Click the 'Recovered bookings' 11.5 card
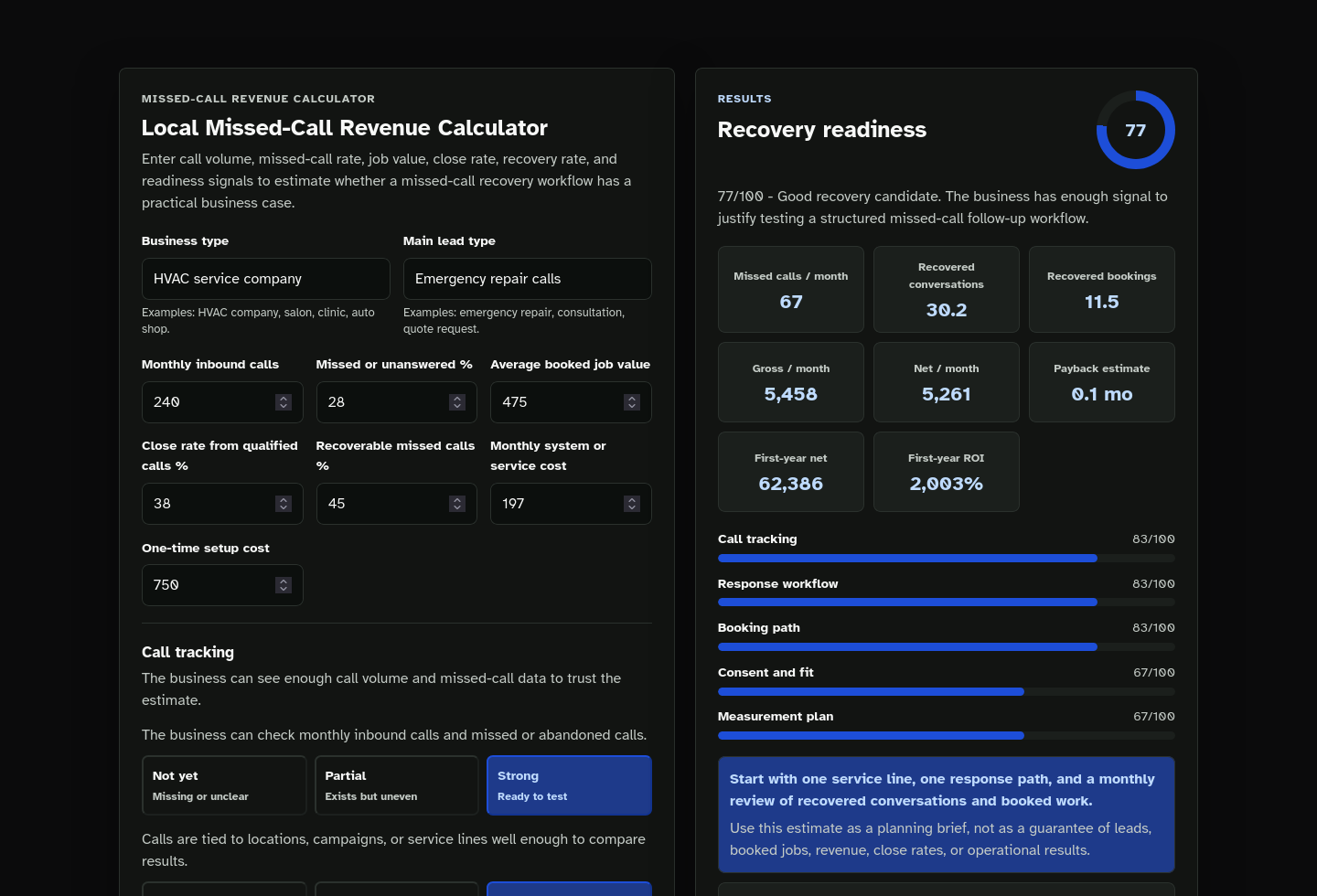This screenshot has height=896, width=1317. (1102, 289)
